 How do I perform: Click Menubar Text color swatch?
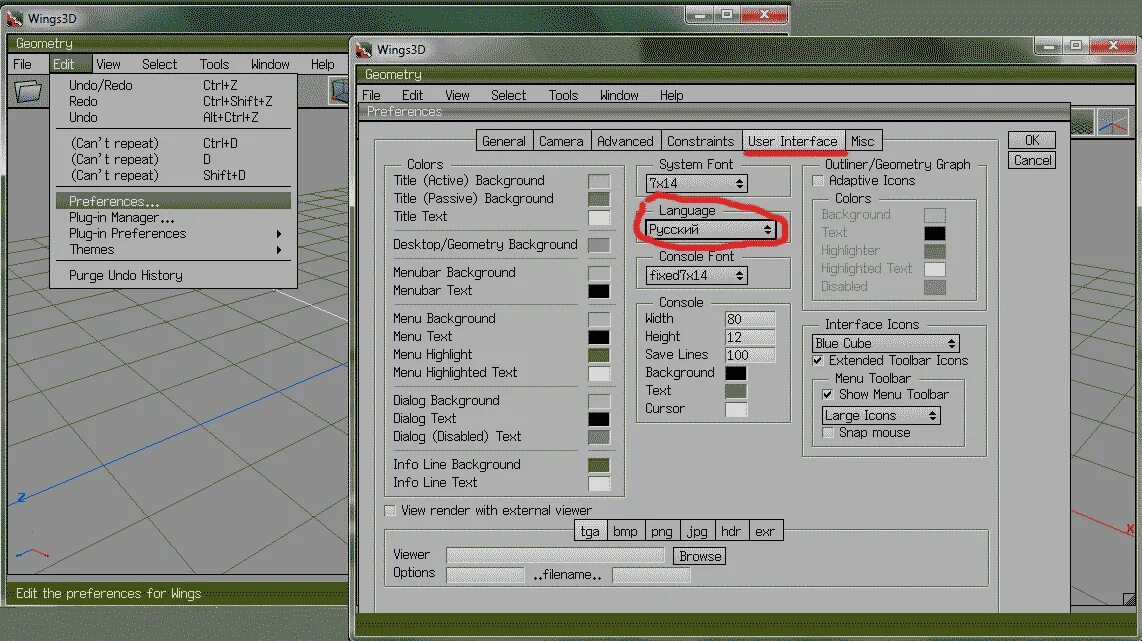click(599, 291)
